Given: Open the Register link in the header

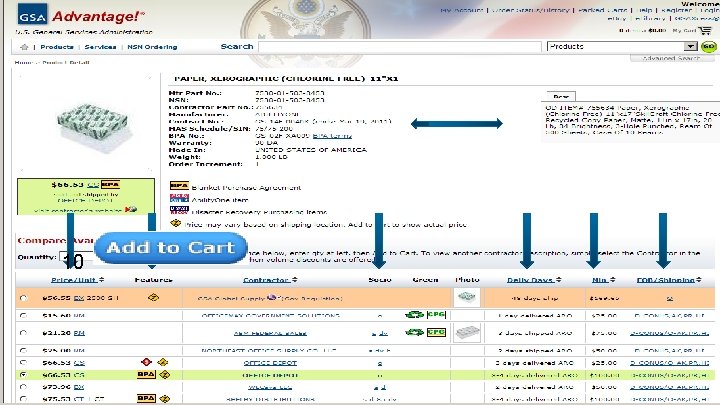Looking at the screenshot, I should (x=676, y=10).
